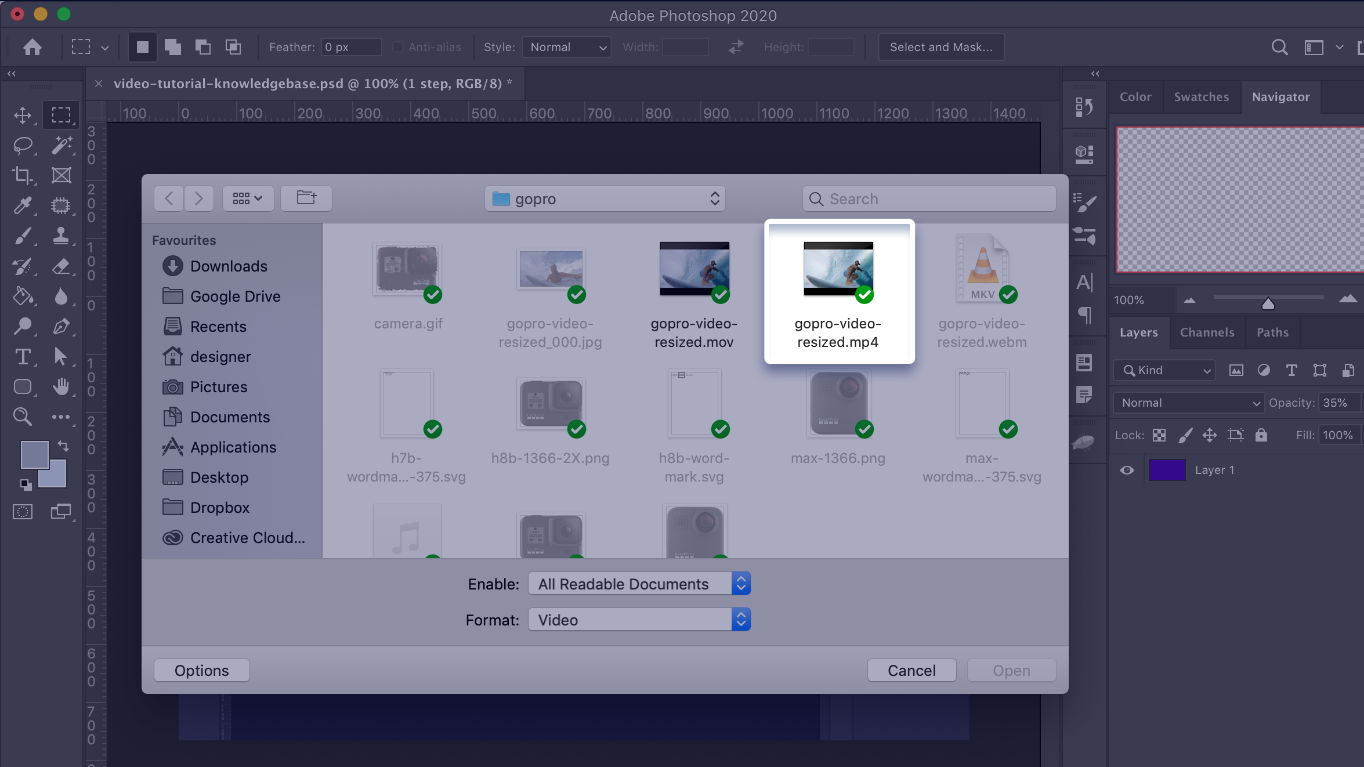Click Select and Mask button
Viewport: 1364px width, 767px height.
(941, 47)
